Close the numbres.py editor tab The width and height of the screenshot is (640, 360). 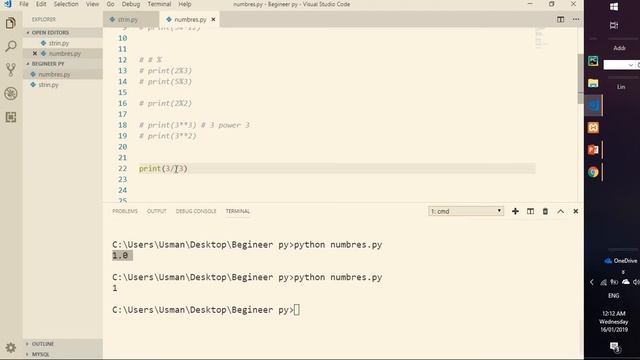click(x=213, y=19)
